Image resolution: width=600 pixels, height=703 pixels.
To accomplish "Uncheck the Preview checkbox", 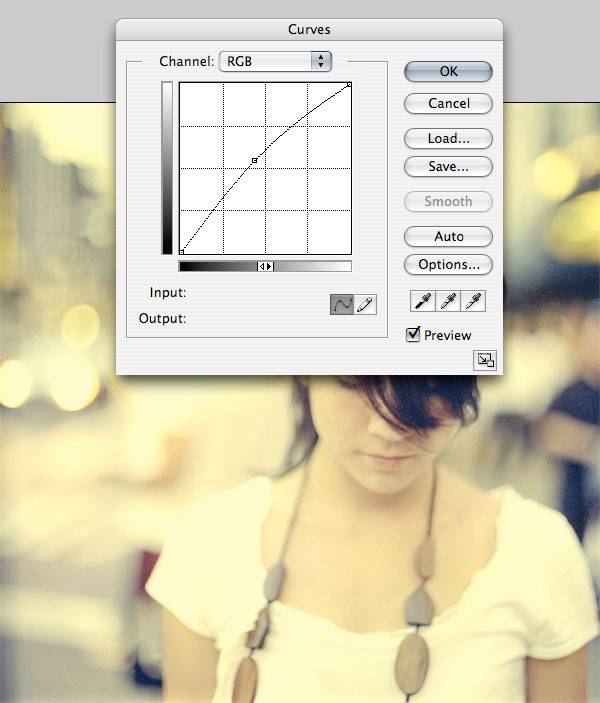I will [413, 335].
